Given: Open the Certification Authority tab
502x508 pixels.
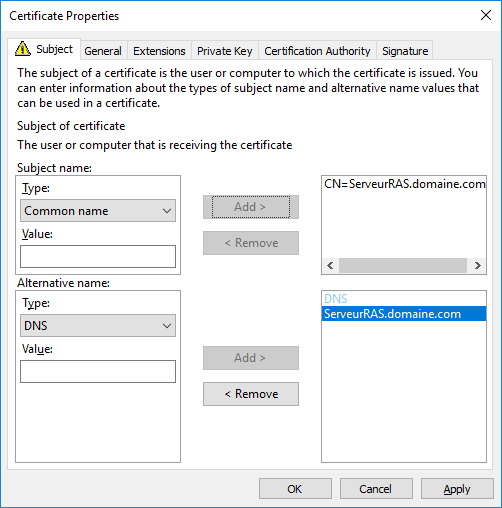Looking at the screenshot, I should (317, 51).
